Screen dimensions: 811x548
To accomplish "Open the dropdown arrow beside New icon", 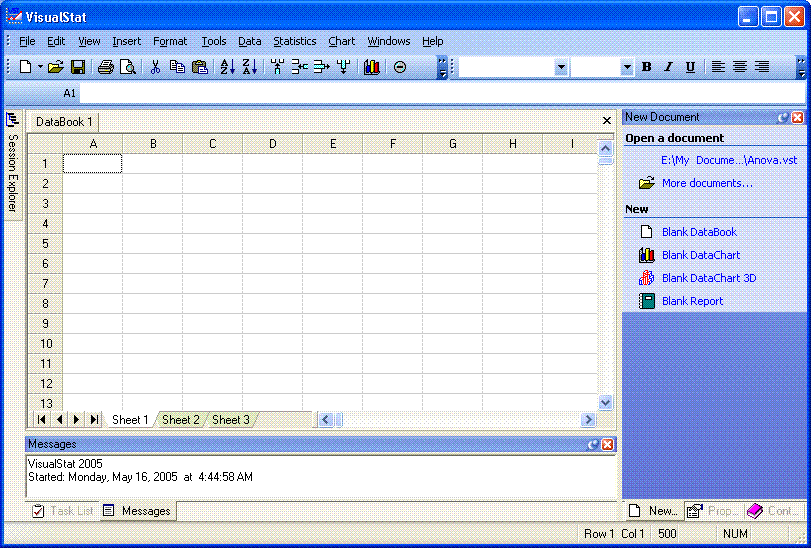I will click(40, 67).
